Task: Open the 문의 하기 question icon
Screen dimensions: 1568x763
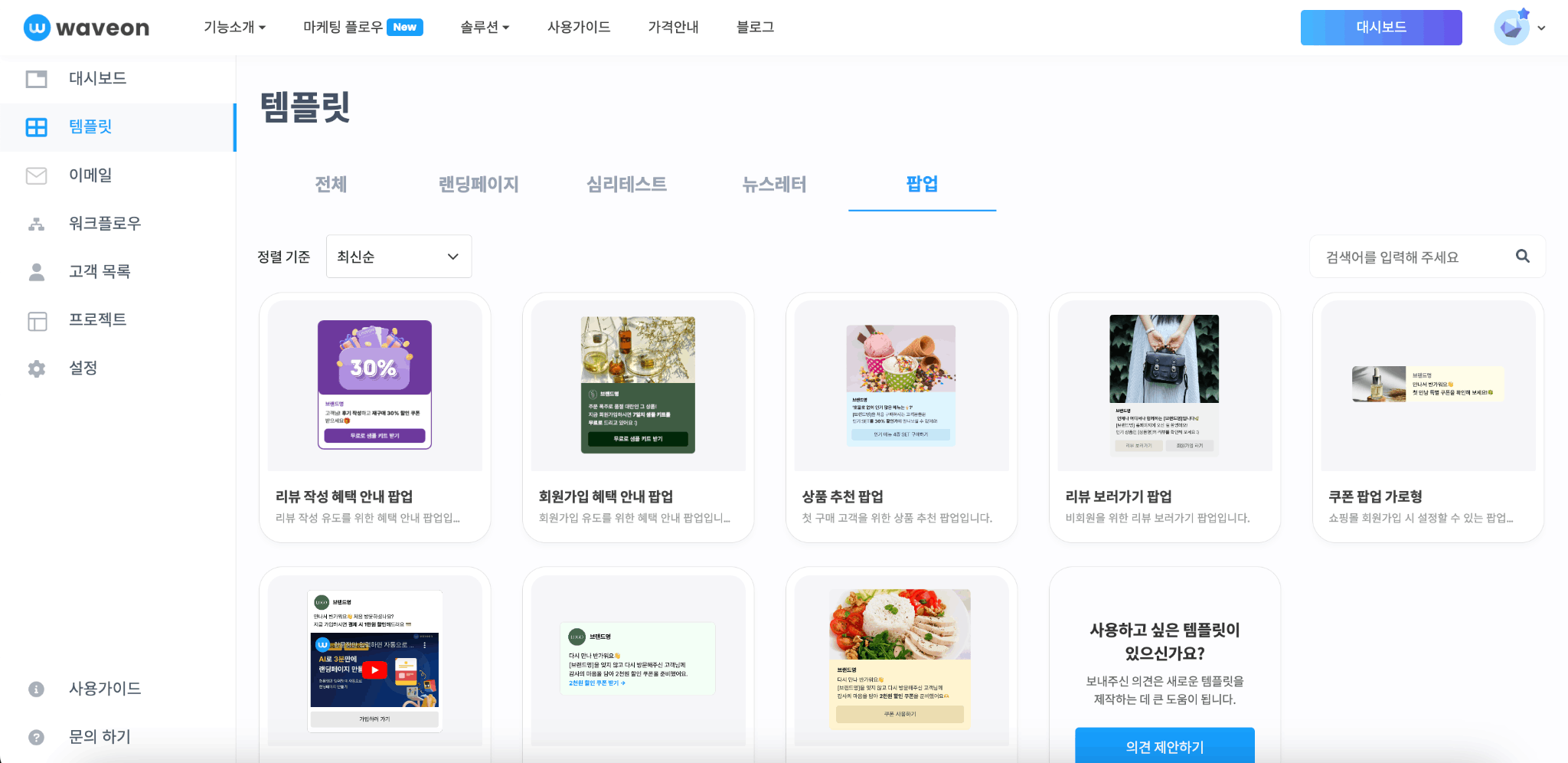Action: (36, 736)
